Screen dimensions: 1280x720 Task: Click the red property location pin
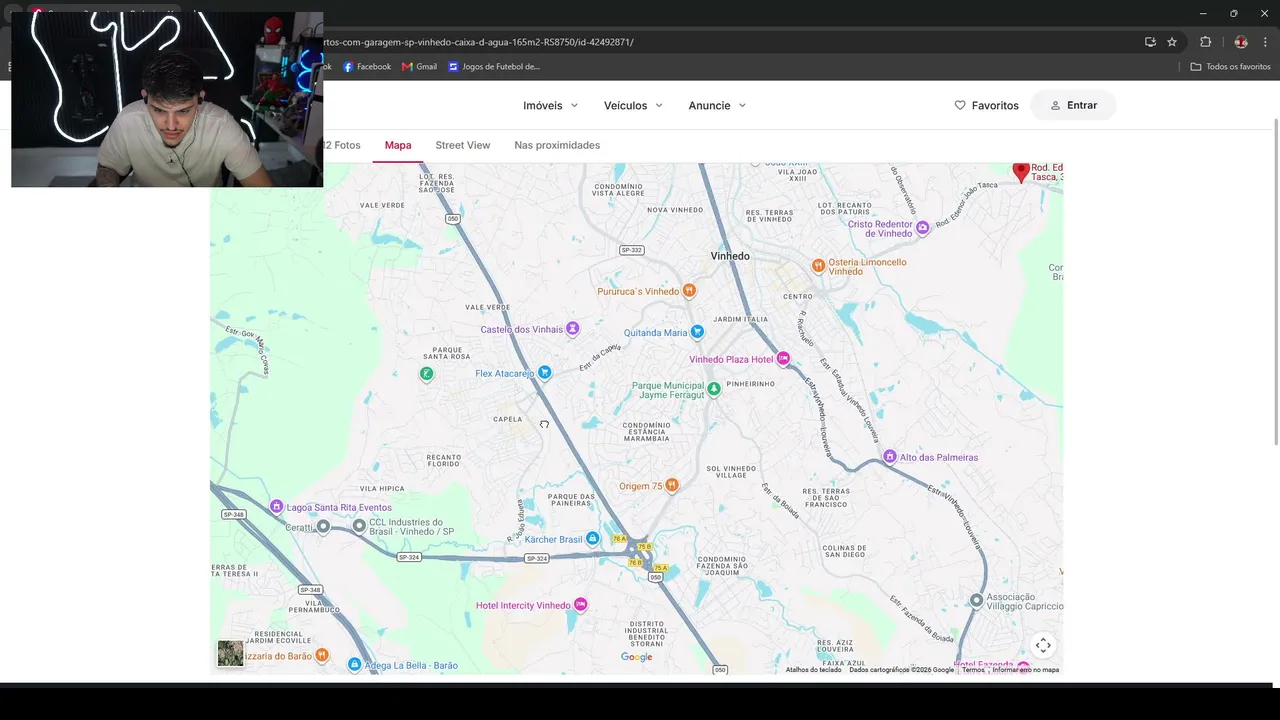[x=1021, y=172]
